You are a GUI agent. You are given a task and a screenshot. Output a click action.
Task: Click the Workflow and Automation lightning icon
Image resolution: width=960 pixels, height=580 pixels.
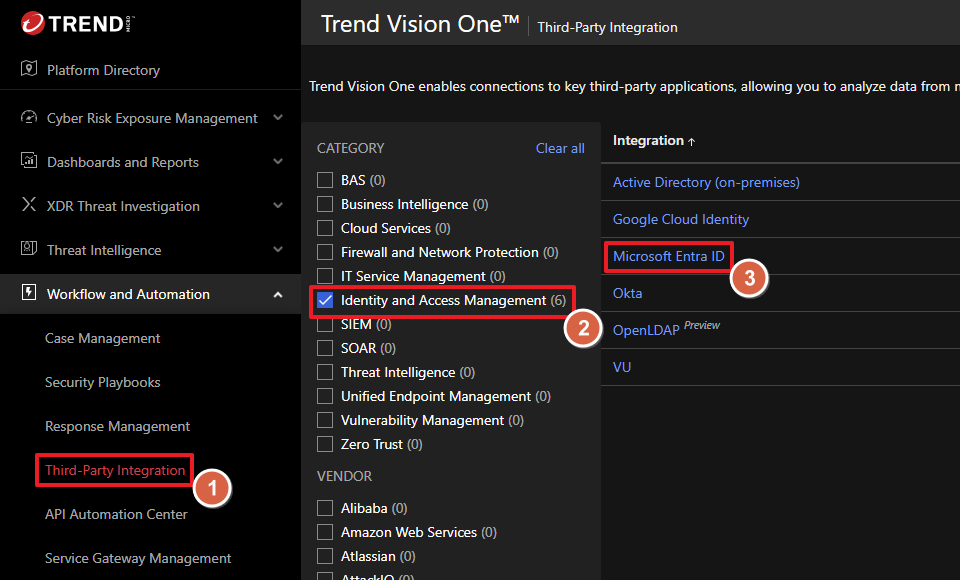tap(28, 294)
